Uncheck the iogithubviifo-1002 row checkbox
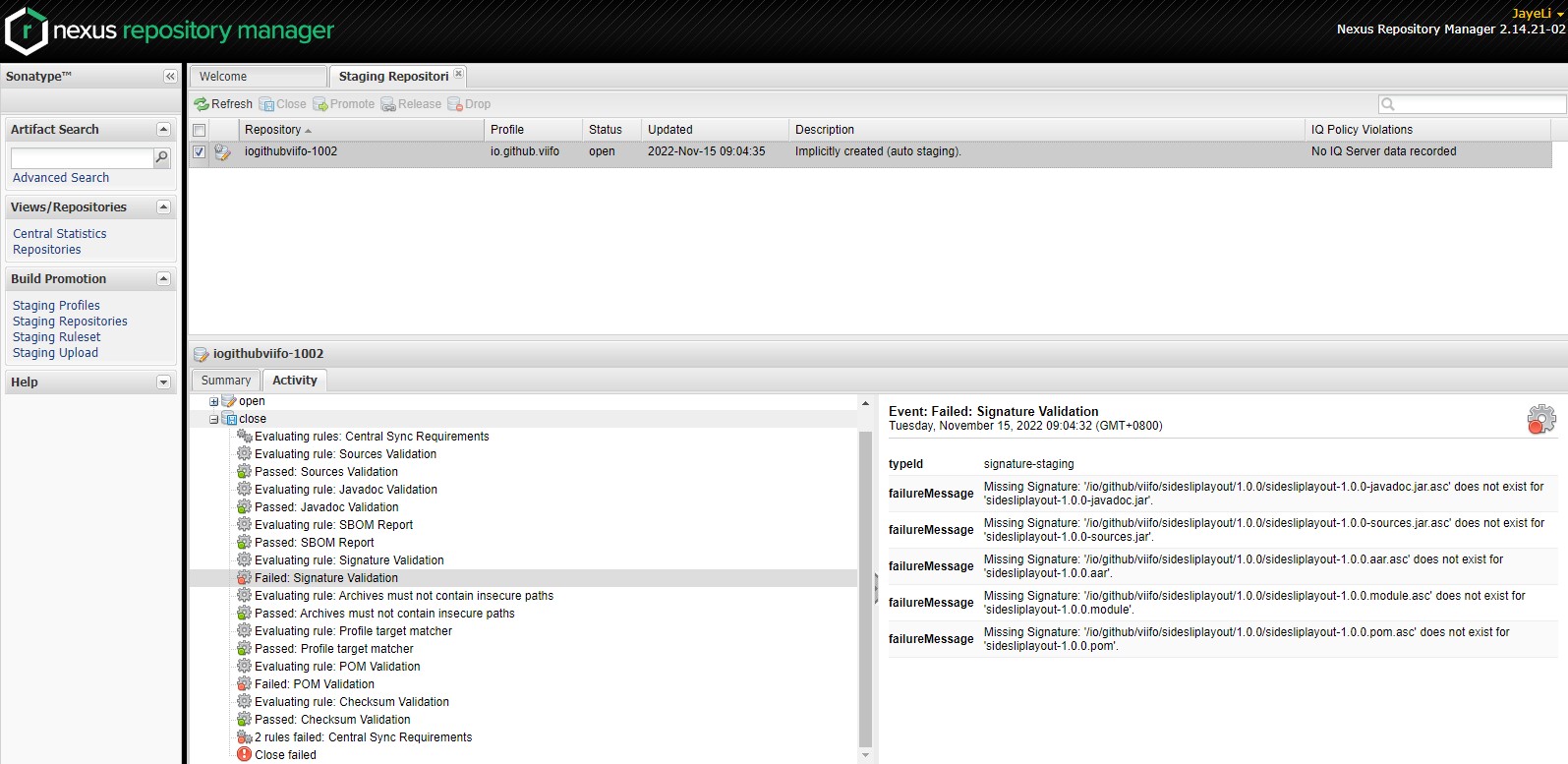1568x764 pixels. pyautogui.click(x=200, y=152)
